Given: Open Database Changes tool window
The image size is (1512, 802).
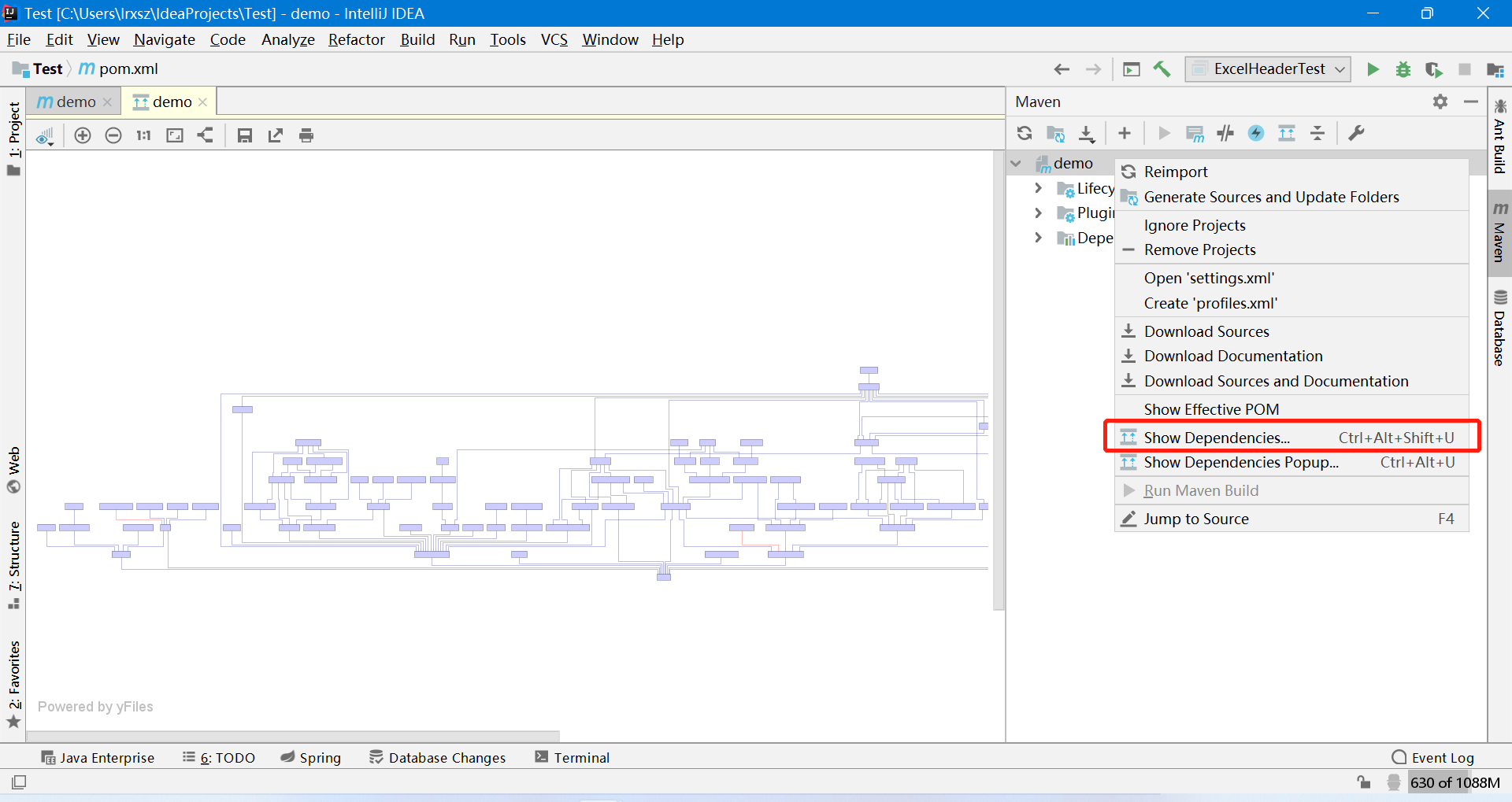Looking at the screenshot, I should [438, 757].
